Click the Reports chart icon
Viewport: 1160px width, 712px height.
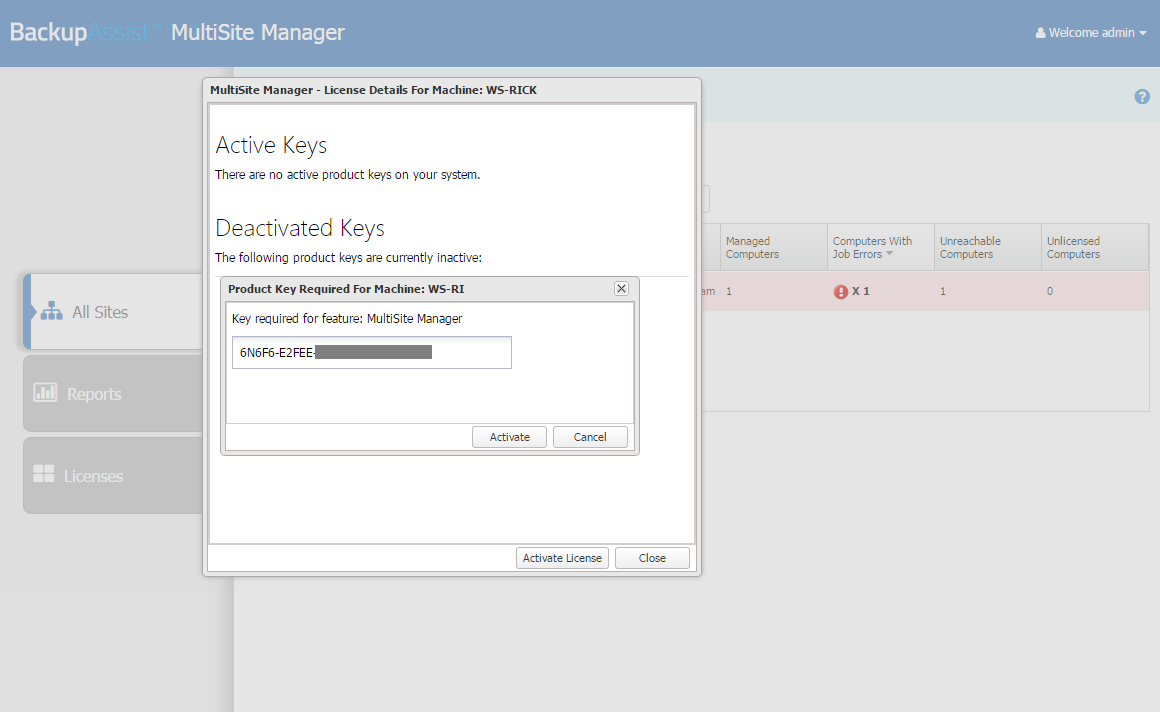45,392
